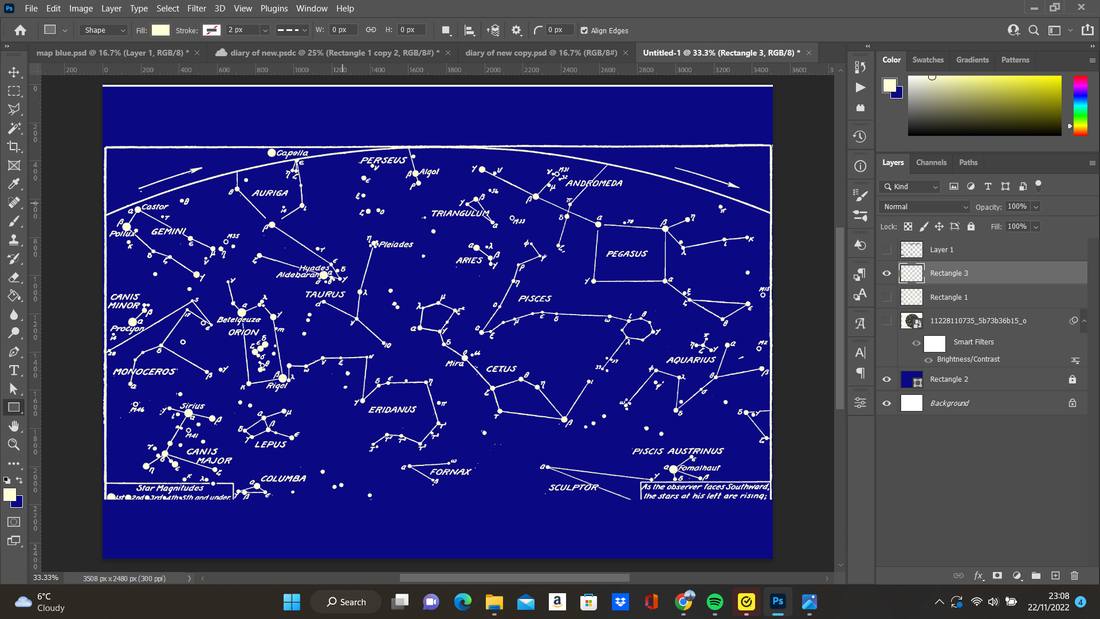Screen dimensions: 1100x619
Task: Select the Eyedropper tool
Action: point(14,184)
